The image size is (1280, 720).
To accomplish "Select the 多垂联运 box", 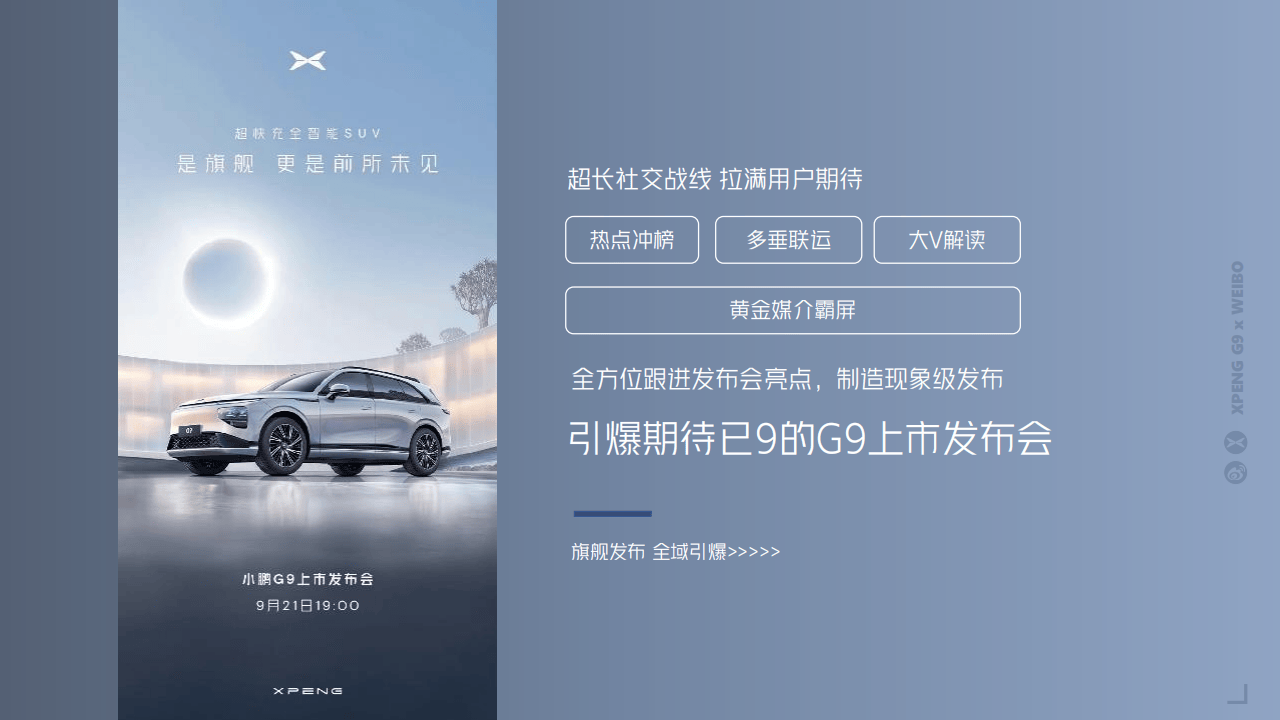I will click(x=789, y=240).
